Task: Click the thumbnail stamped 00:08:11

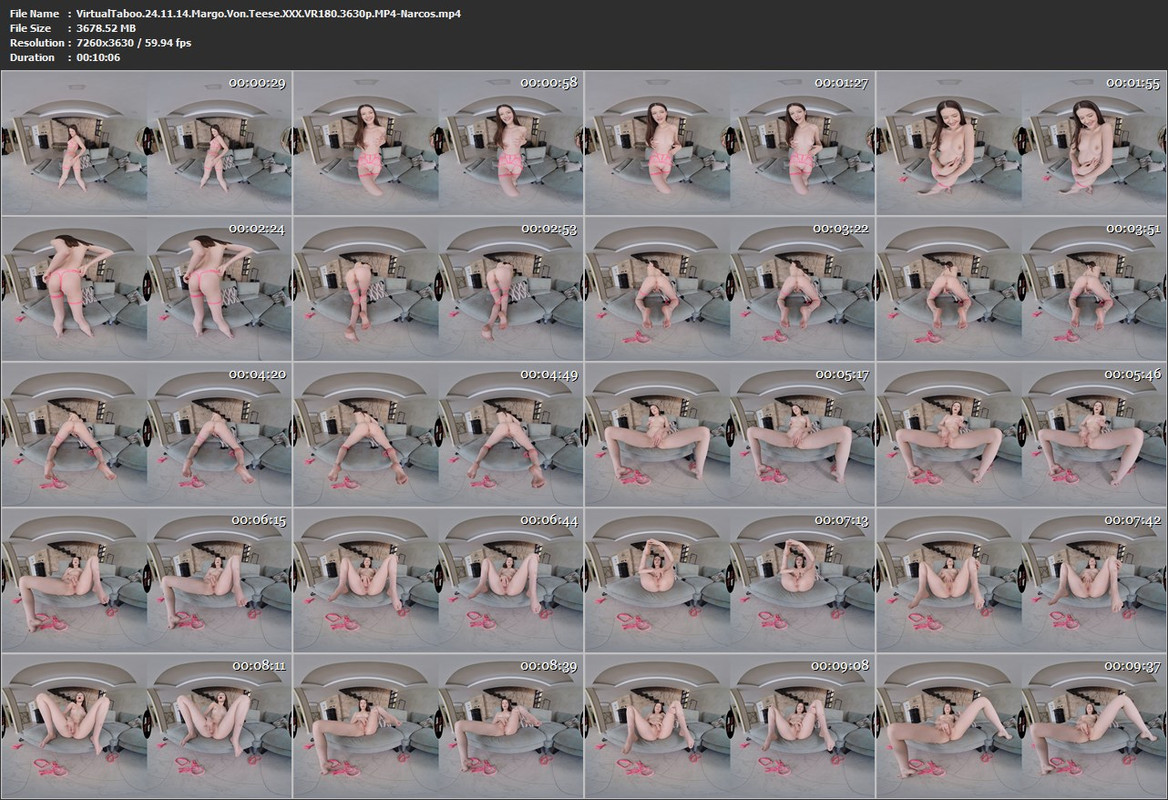Action: pyautogui.click(x=147, y=726)
